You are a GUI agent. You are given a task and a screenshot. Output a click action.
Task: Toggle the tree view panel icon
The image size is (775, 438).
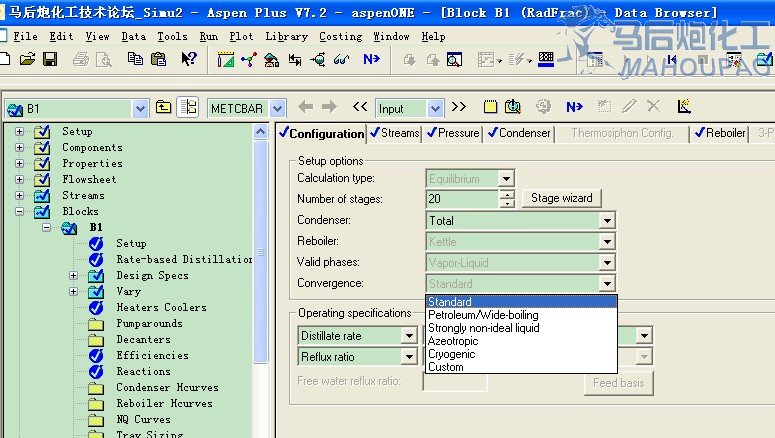click(x=188, y=107)
